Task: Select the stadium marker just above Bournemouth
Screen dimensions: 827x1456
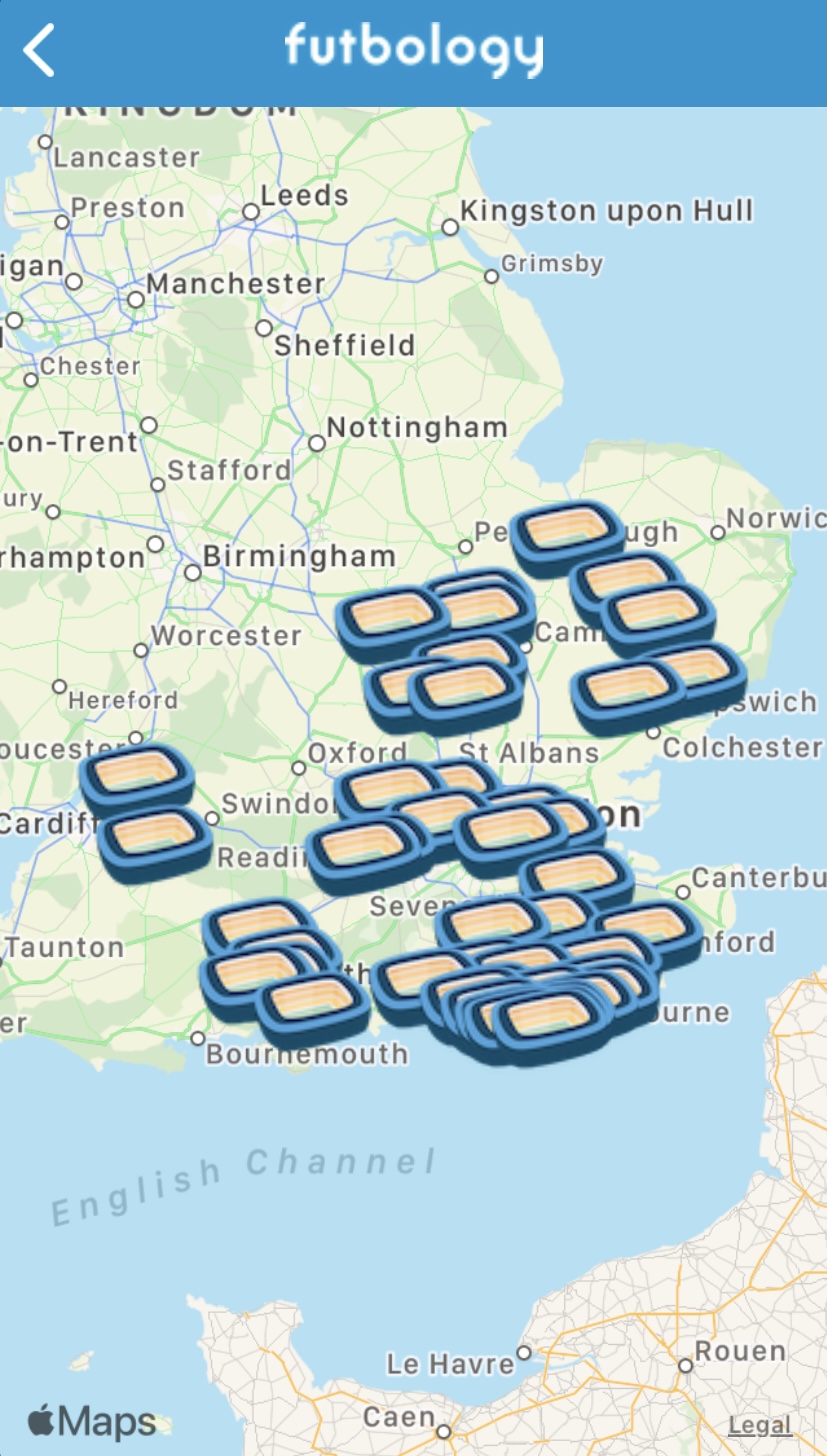Action: (x=312, y=1005)
